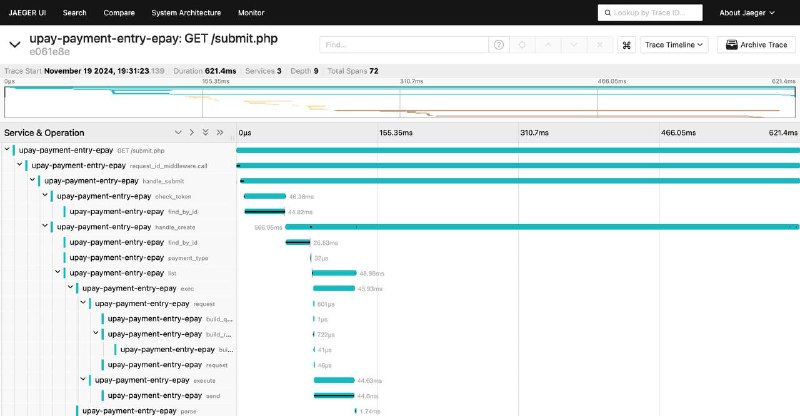The height and width of the screenshot is (416, 800).
Task: Open keyboard shortcuts command icon
Action: (x=627, y=45)
